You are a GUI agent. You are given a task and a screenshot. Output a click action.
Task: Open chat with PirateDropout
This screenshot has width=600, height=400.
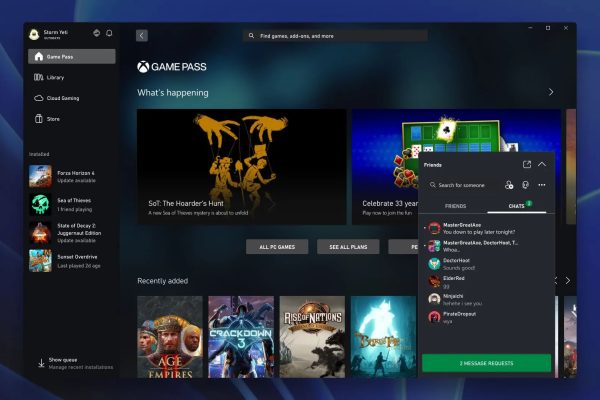tap(487, 317)
